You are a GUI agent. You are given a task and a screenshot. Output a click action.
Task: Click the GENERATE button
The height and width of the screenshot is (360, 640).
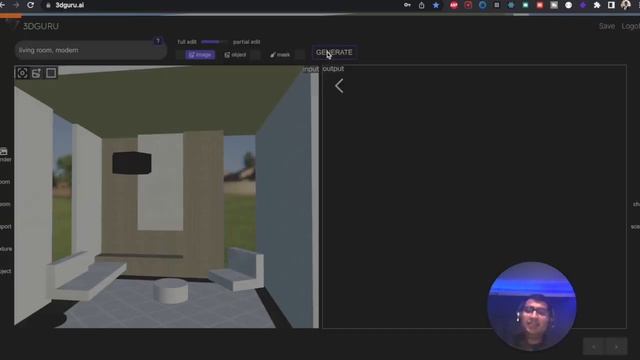[334, 53]
